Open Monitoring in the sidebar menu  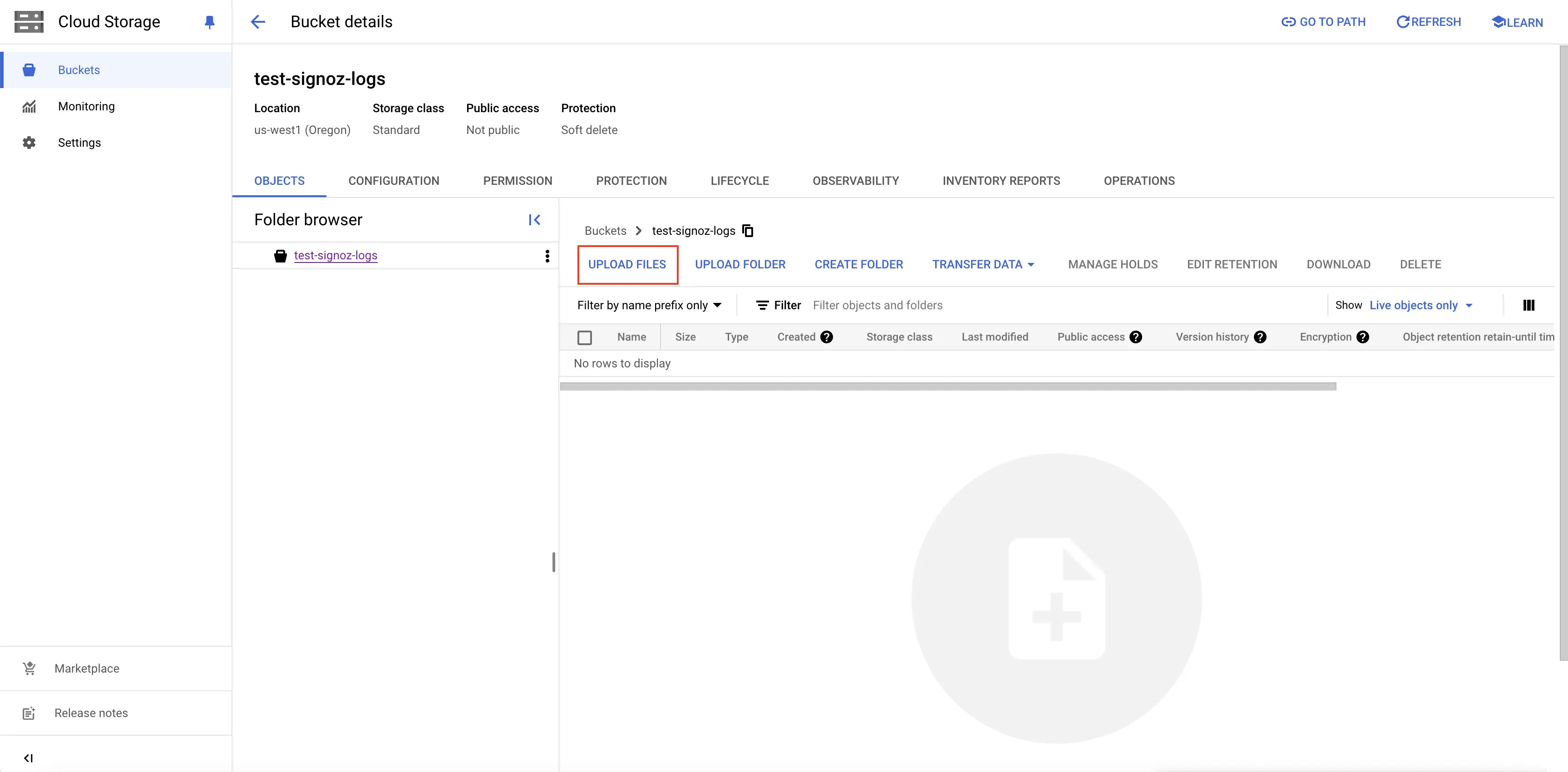116,107
